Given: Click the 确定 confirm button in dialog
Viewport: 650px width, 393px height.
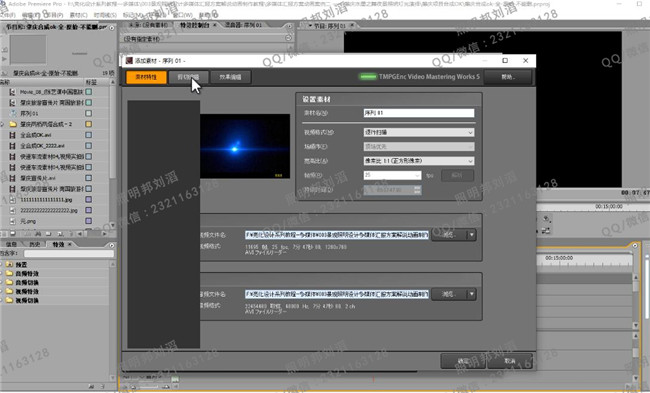Looking at the screenshot, I should (x=463, y=361).
